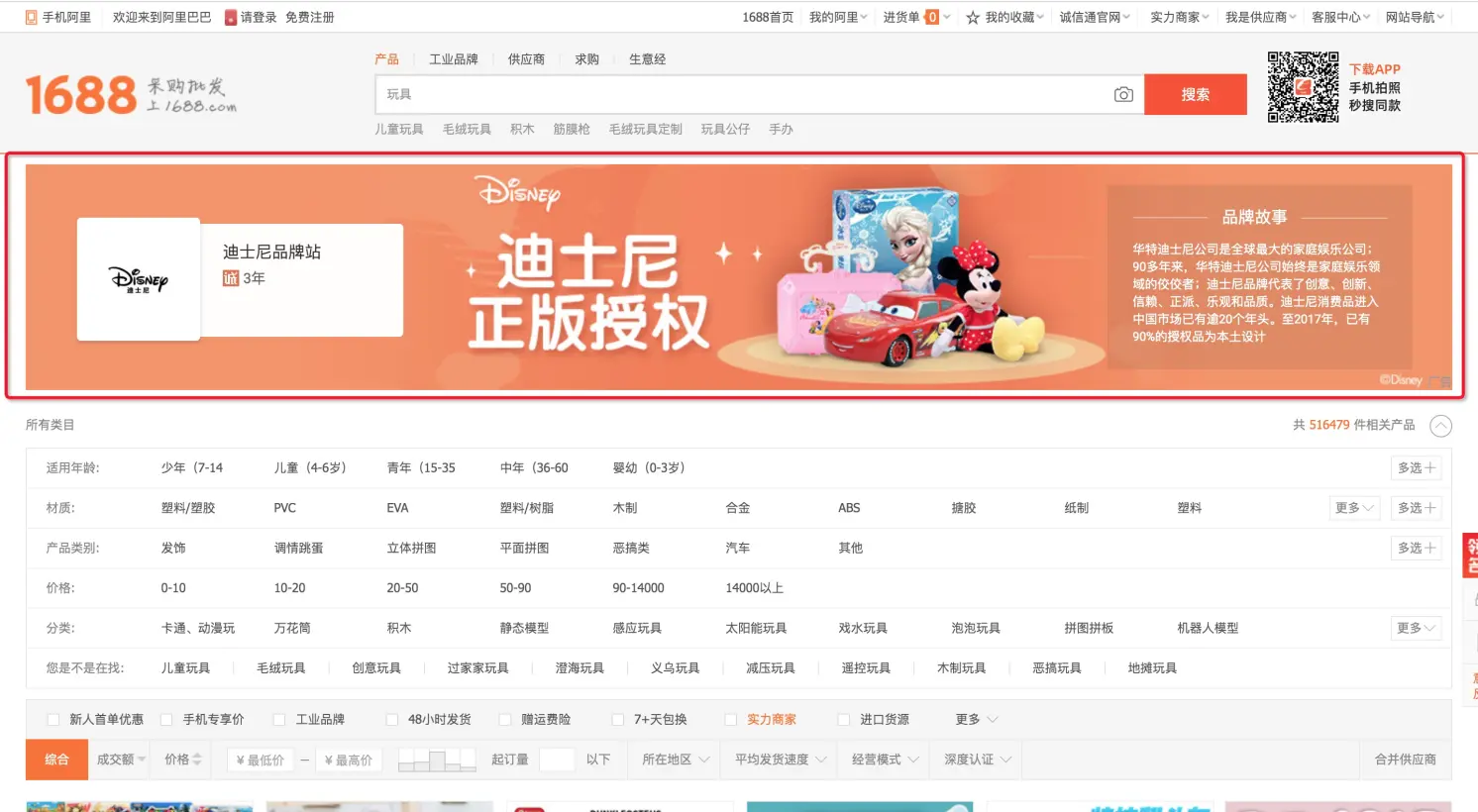Click the 遥控玩具 related search
This screenshot has height=812, width=1478.
click(866, 668)
